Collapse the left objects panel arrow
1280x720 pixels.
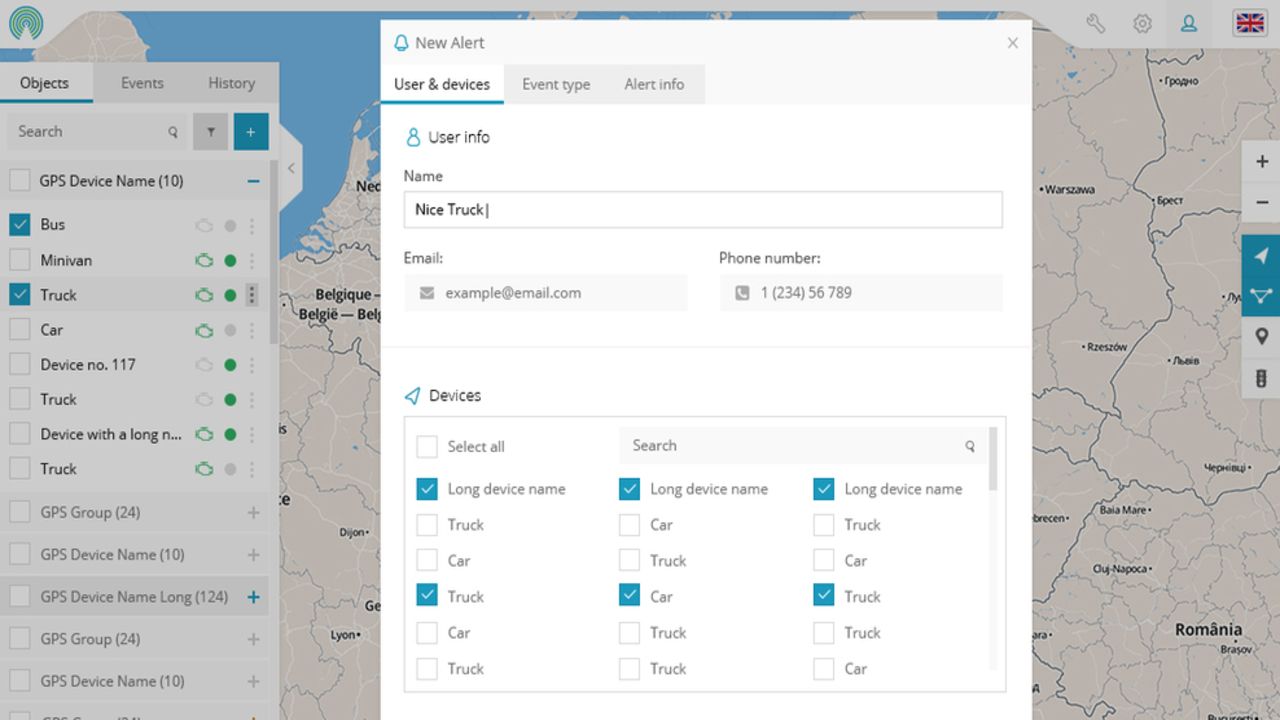pos(291,168)
